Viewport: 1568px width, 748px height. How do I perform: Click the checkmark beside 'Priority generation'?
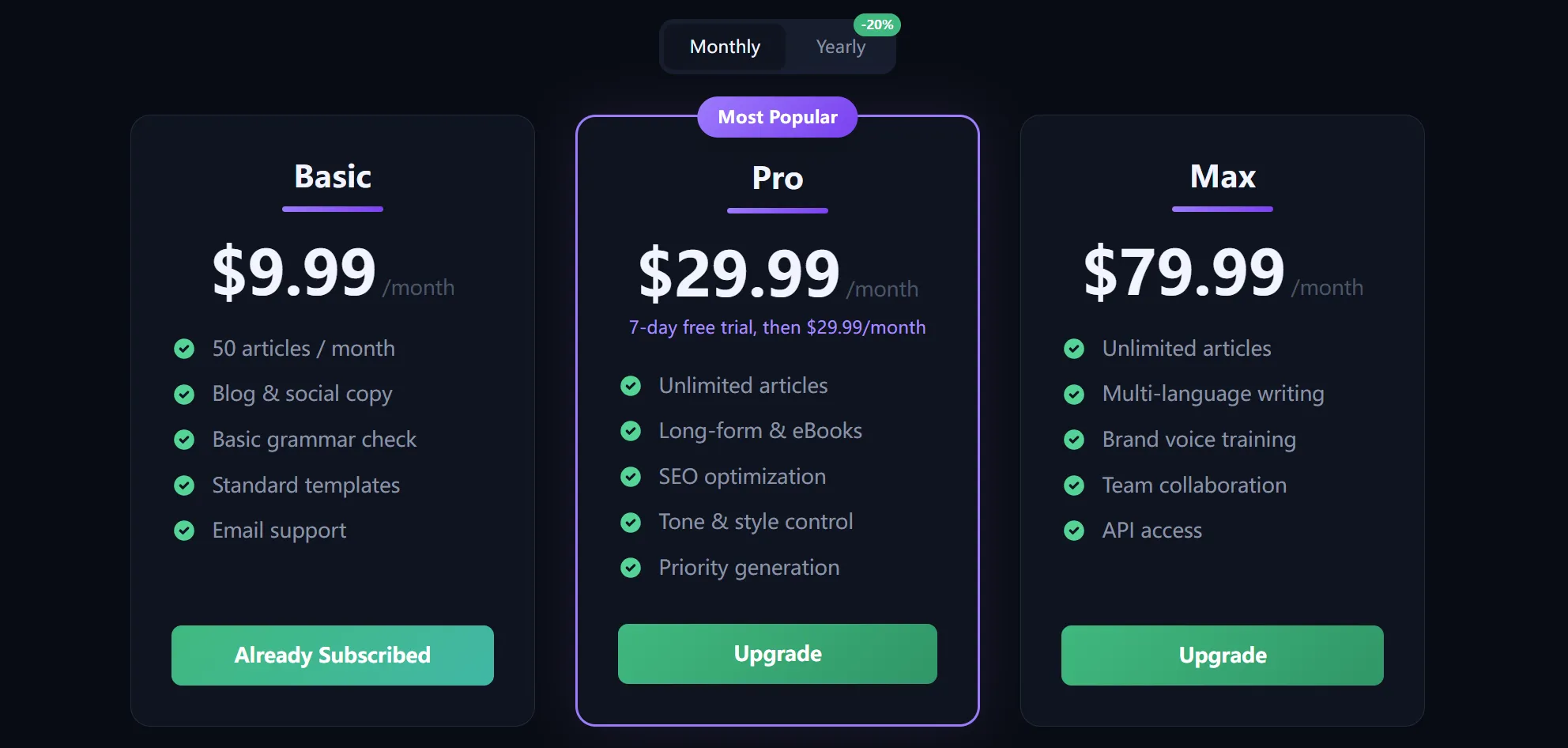pyautogui.click(x=630, y=568)
